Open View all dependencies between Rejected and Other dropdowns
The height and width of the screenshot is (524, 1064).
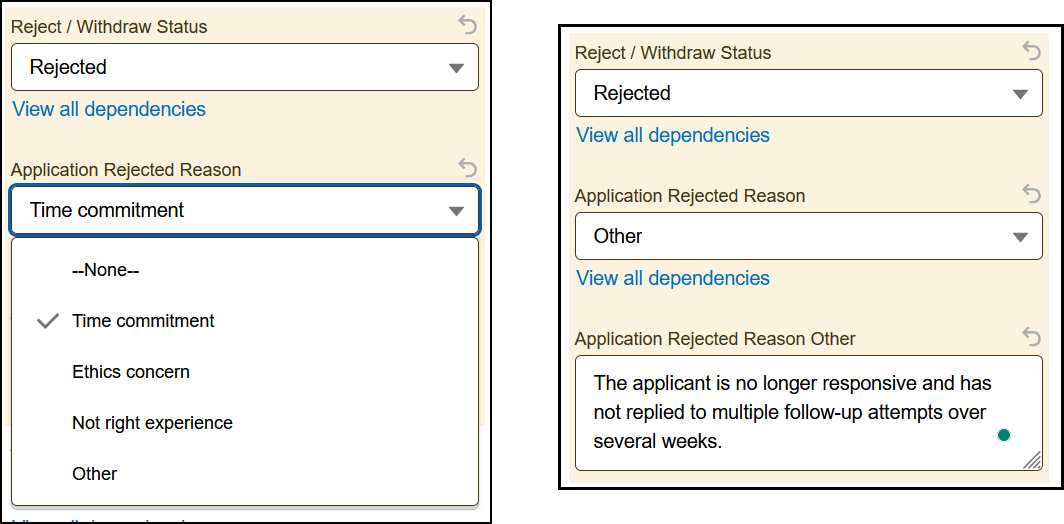(673, 135)
